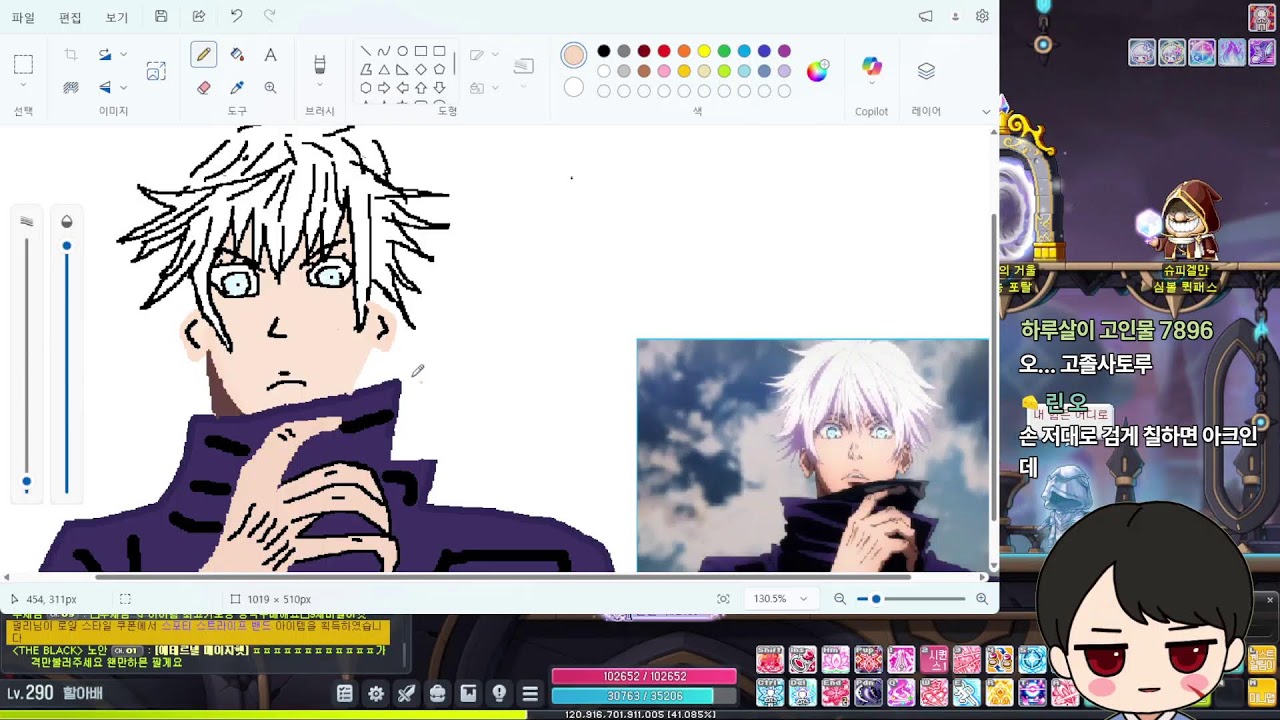Image resolution: width=1280 pixels, height=720 pixels.
Task: Expand the shape fill dropdown
Action: click(495, 87)
